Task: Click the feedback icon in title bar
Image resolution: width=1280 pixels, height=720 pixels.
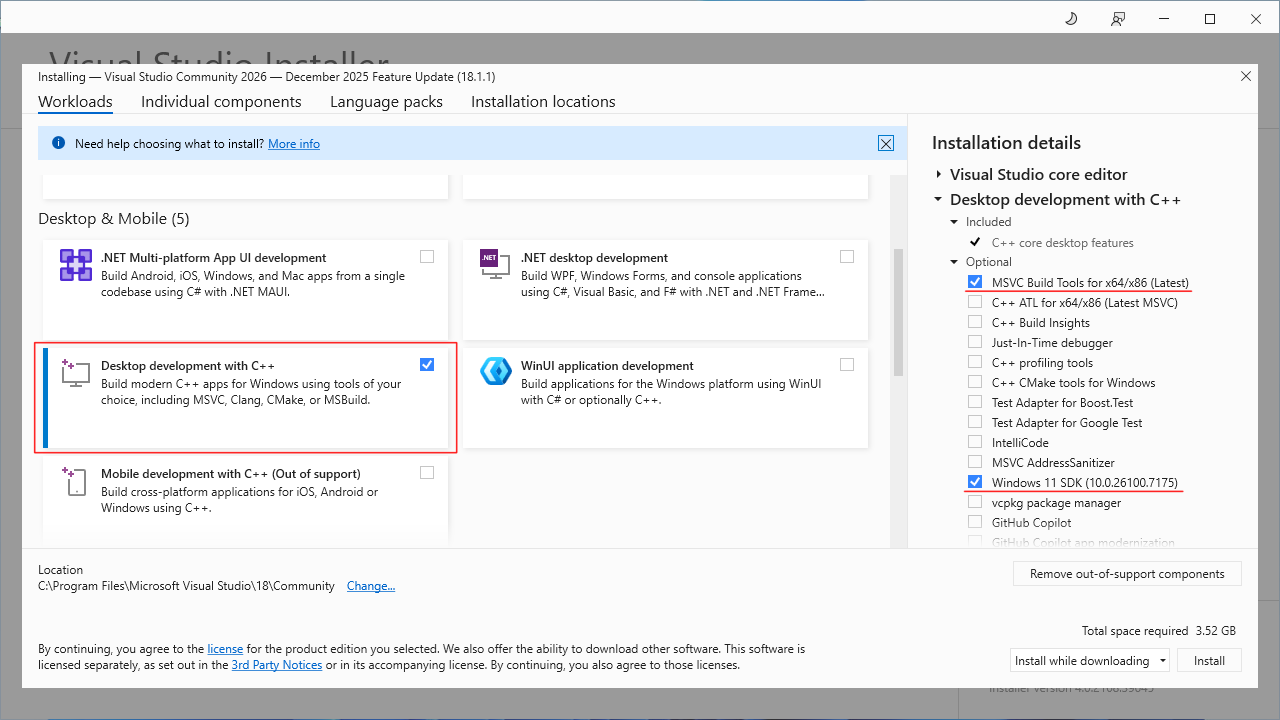Action: [x=1118, y=19]
